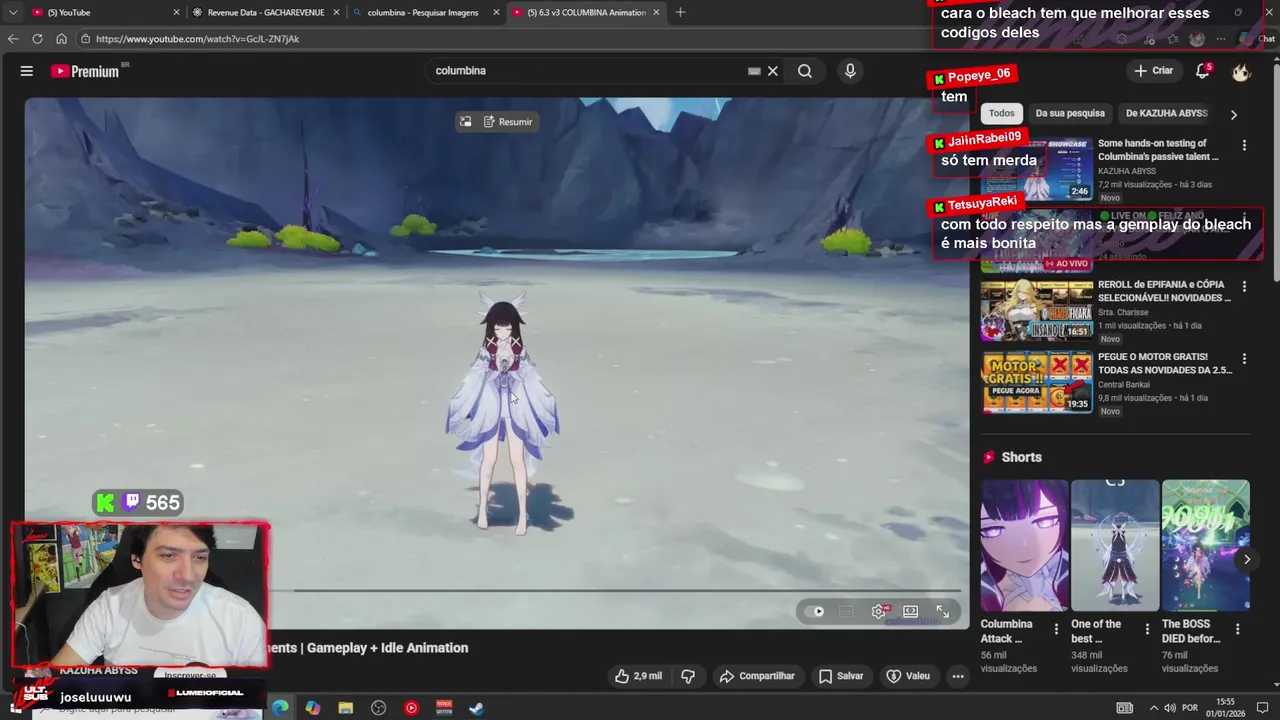Open One of the best short thumbnail
This screenshot has width=1280, height=720.
1115,545
